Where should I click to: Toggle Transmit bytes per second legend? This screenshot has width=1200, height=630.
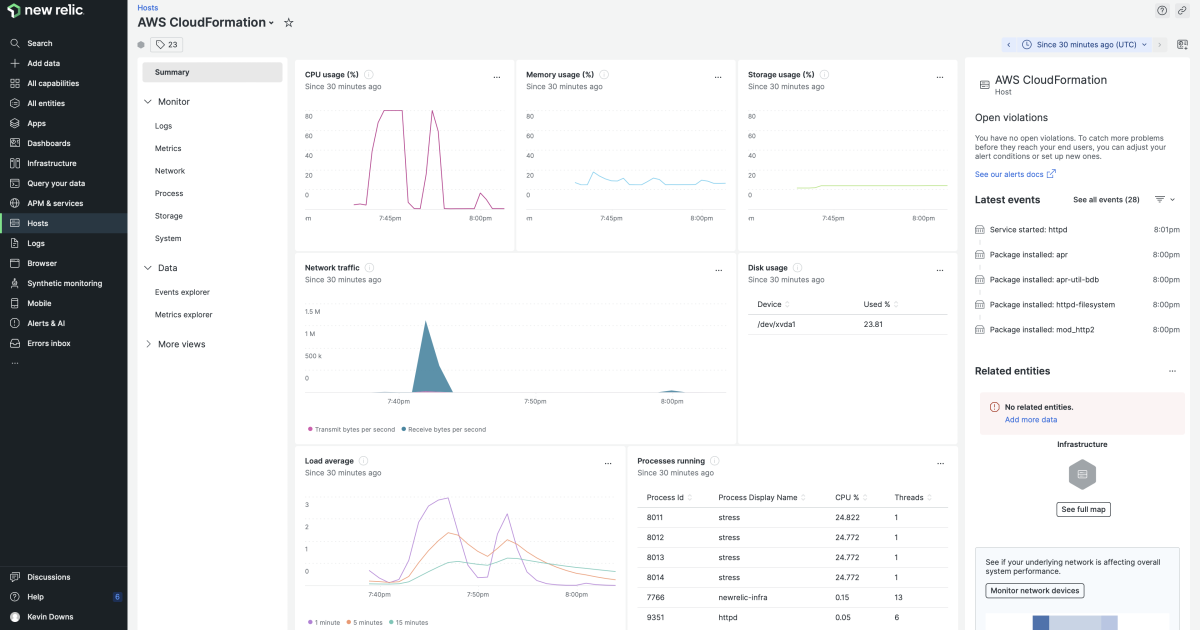point(351,429)
